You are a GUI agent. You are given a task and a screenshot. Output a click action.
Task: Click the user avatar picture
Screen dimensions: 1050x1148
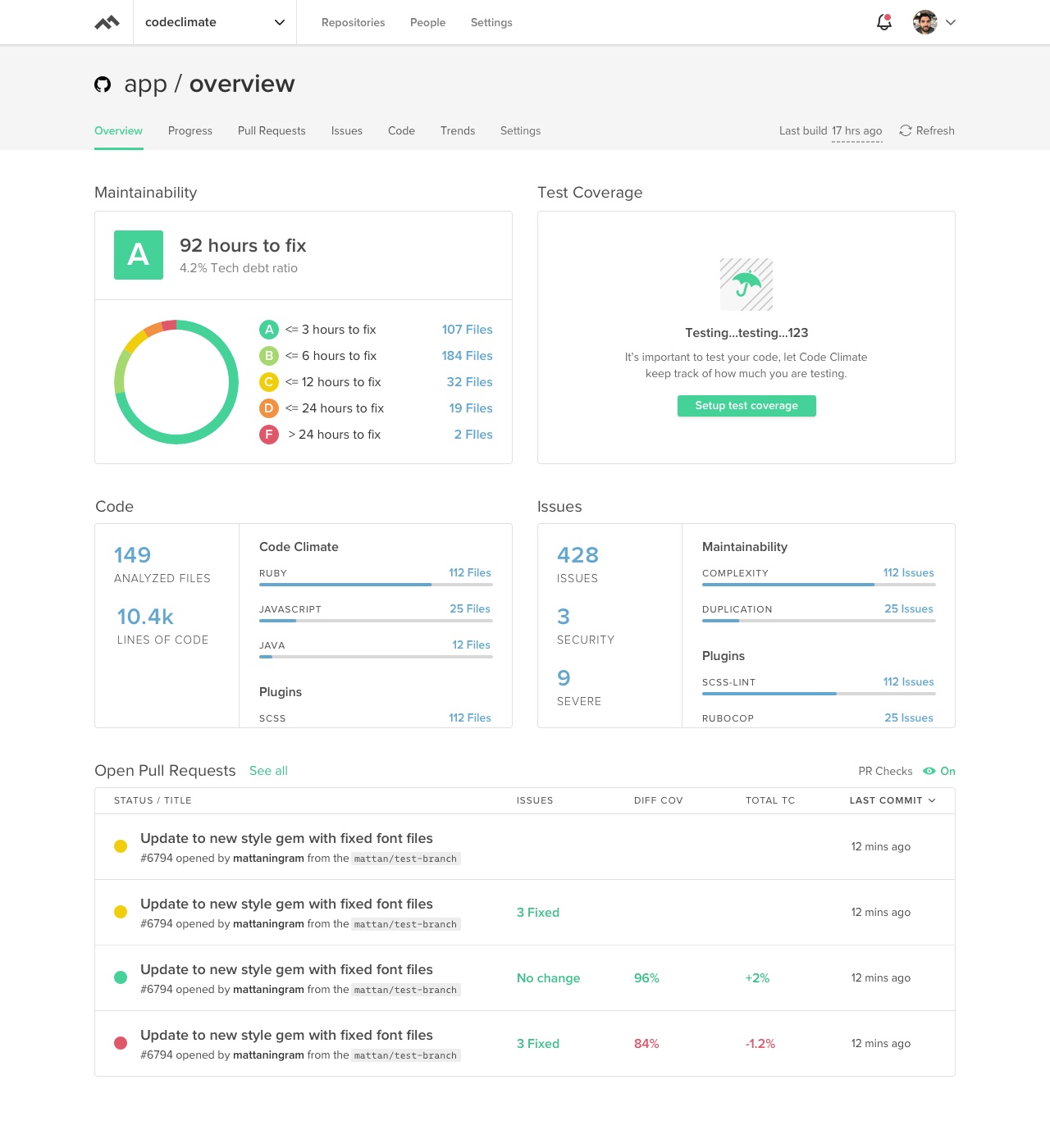pos(924,22)
